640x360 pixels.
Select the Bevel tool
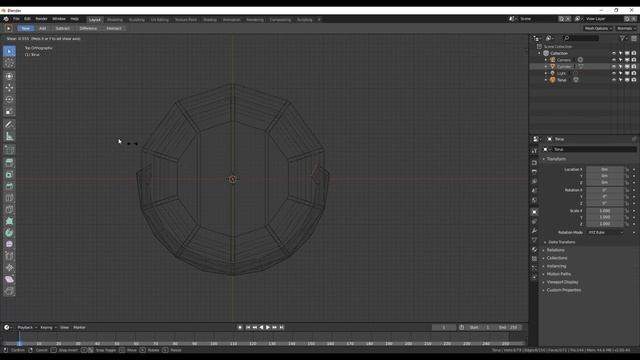pos(9,186)
